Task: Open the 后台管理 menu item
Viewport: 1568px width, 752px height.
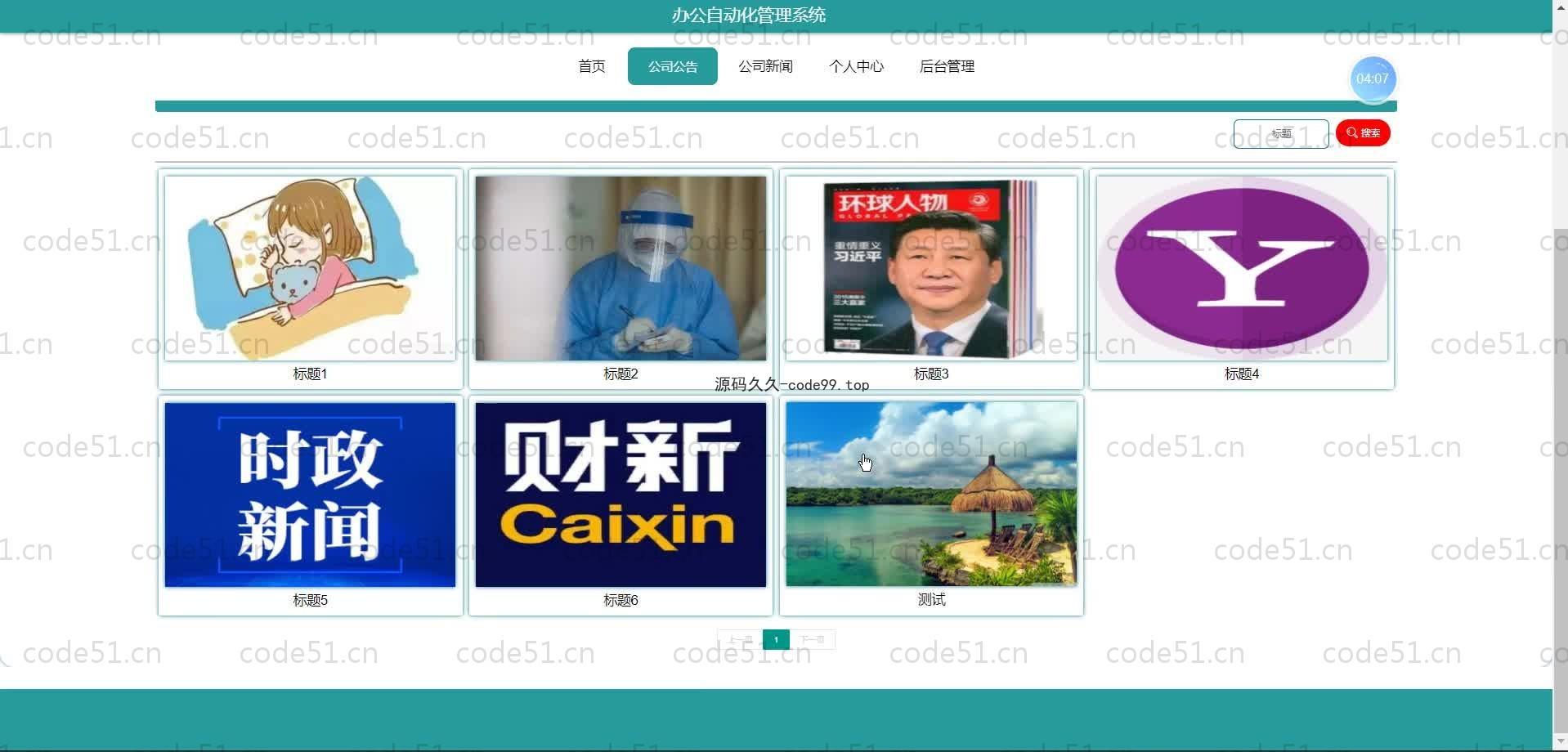Action: (947, 66)
